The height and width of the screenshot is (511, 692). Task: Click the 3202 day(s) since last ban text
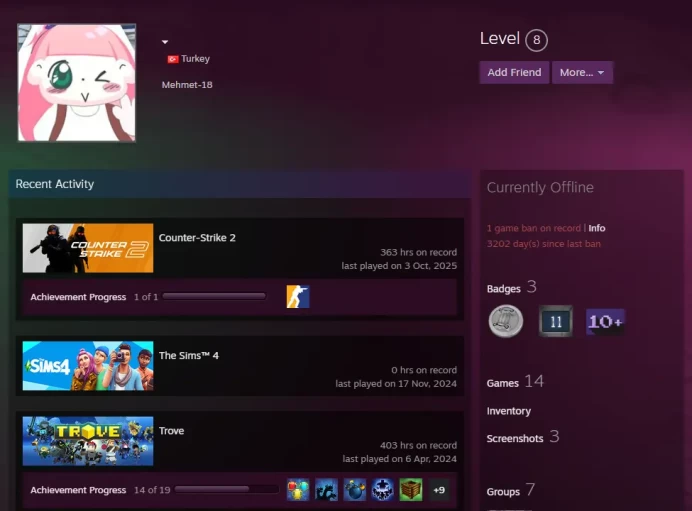(544, 244)
